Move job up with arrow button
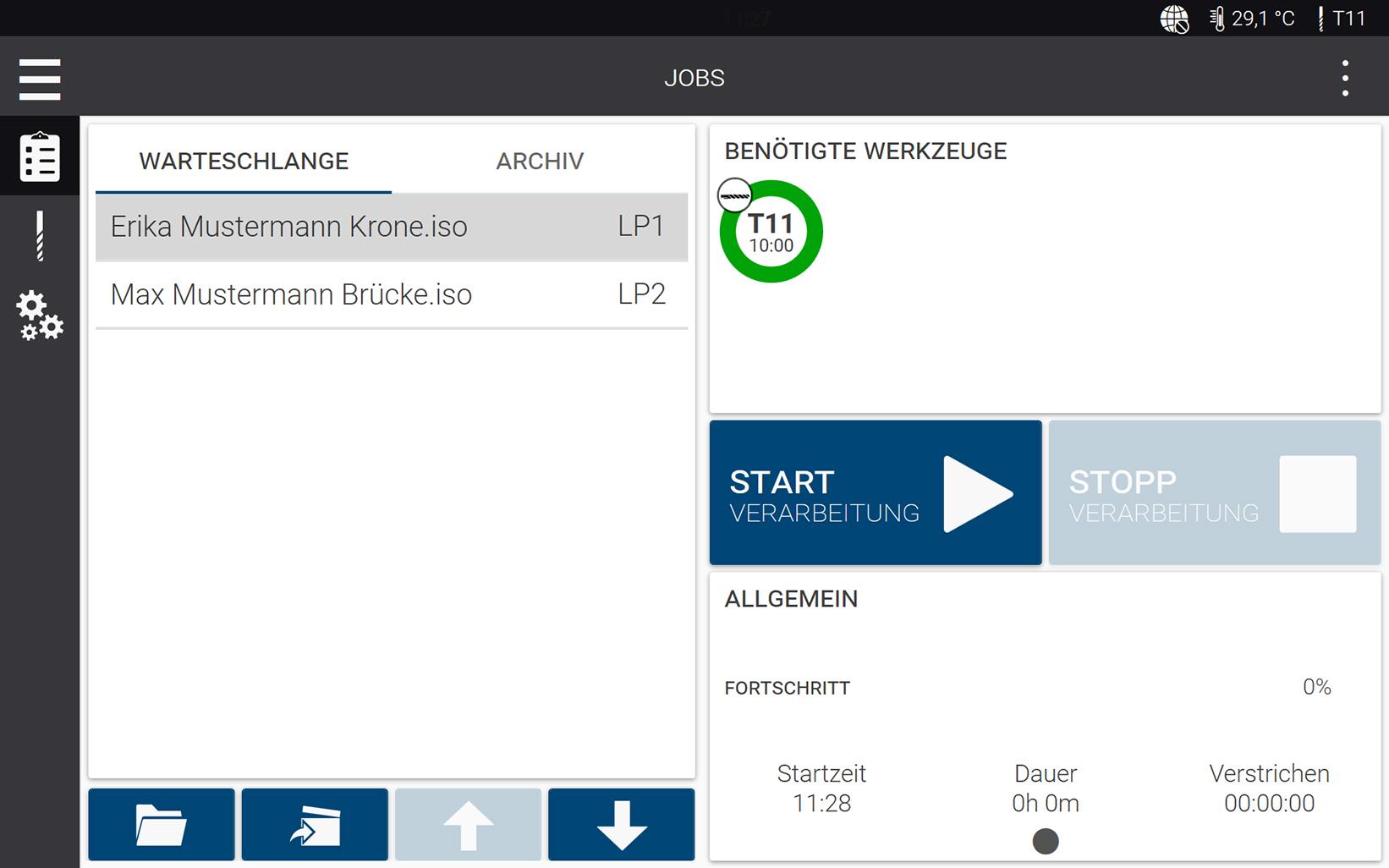This screenshot has width=1389, height=868. coord(468,825)
